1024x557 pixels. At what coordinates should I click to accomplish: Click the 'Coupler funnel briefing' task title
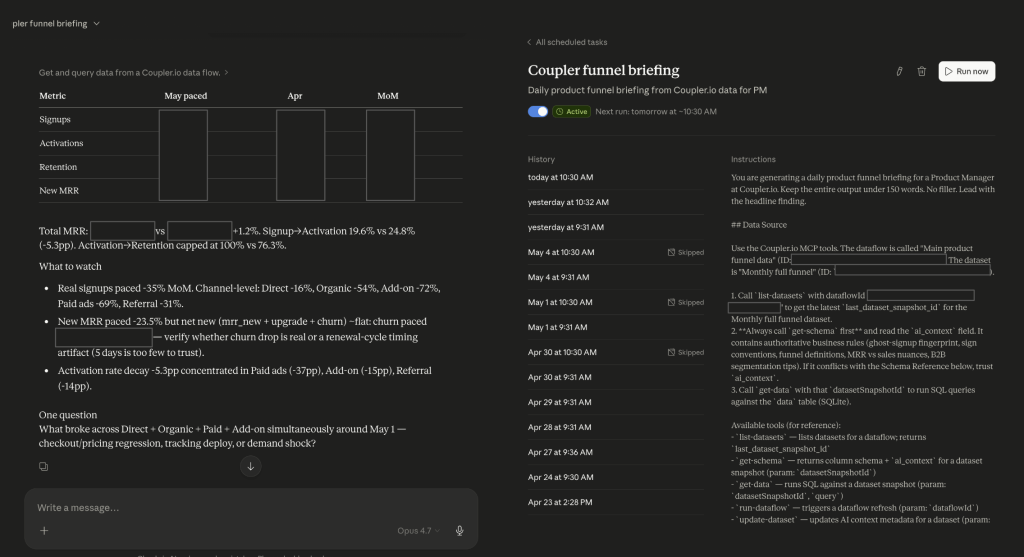(603, 70)
